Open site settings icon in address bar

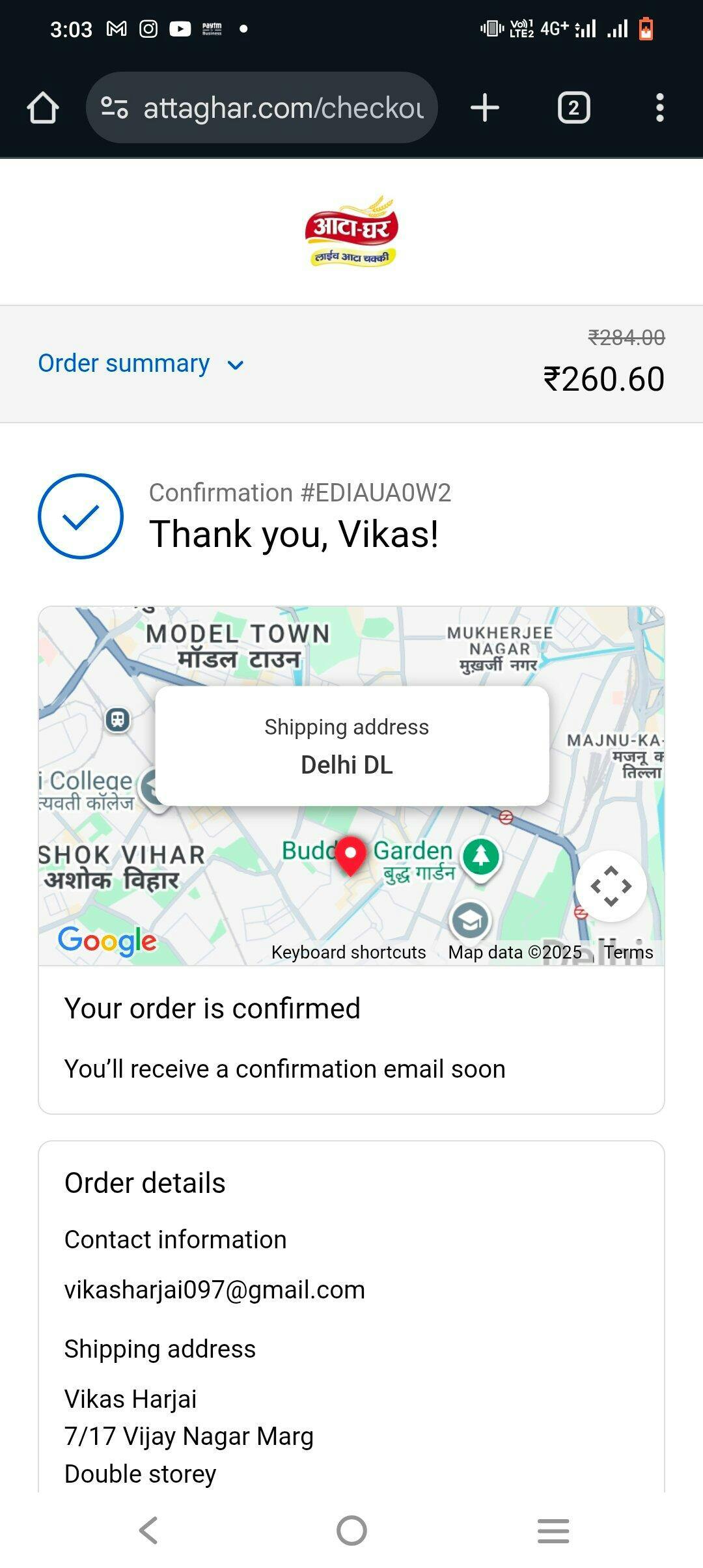pyautogui.click(x=115, y=107)
